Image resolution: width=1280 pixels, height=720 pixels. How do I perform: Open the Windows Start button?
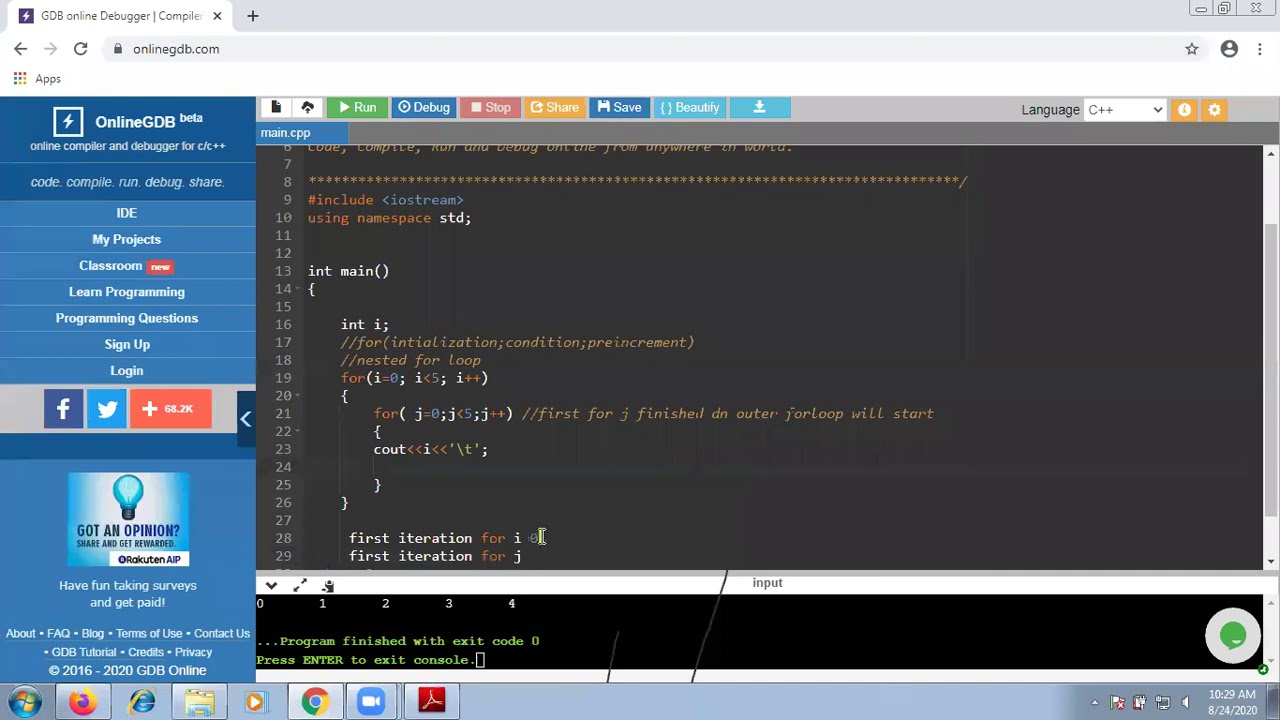[x=25, y=702]
